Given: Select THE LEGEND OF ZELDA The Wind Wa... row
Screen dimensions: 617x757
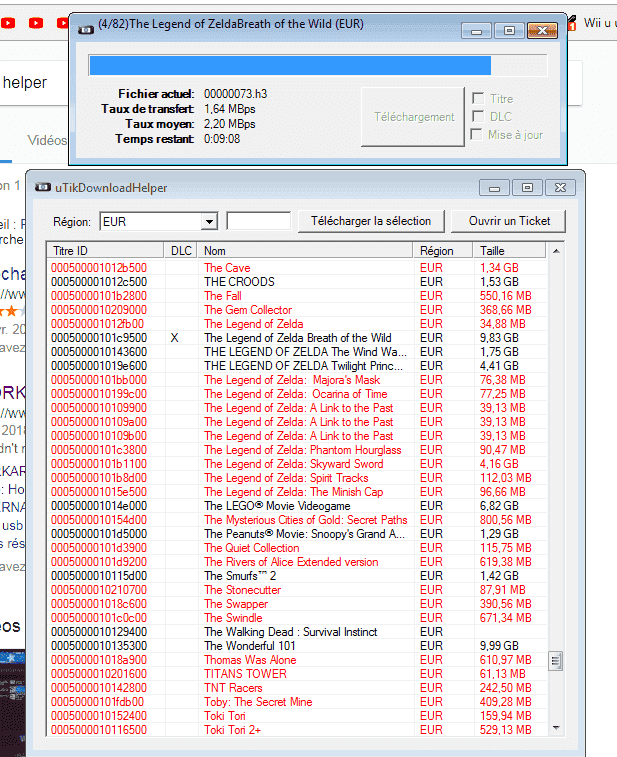Looking at the screenshot, I should coord(297,351).
